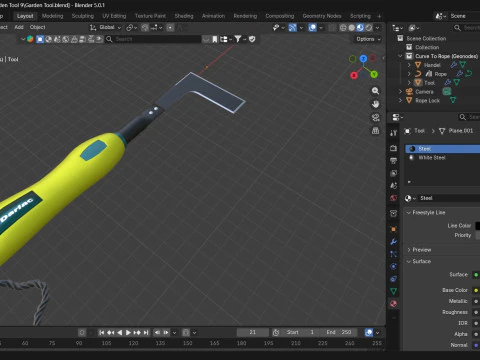Switch to the Geometry Nodes workspace tab
Screen dimensions: 480x360
pyautogui.click(x=322, y=16)
